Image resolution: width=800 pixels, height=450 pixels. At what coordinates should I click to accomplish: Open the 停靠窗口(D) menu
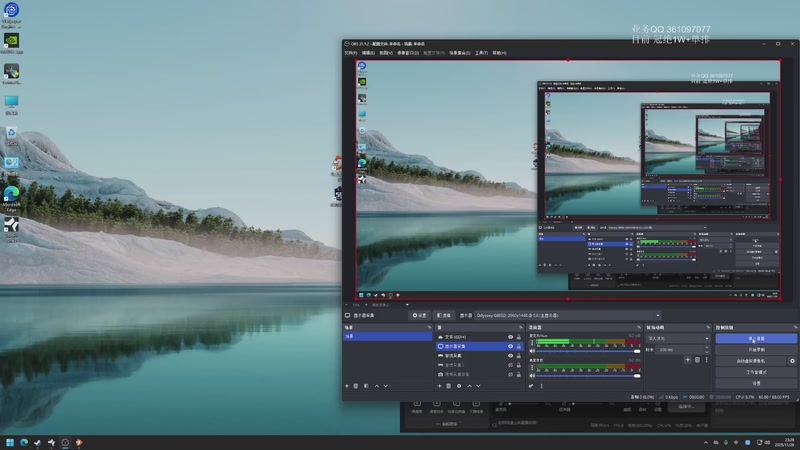click(408, 53)
